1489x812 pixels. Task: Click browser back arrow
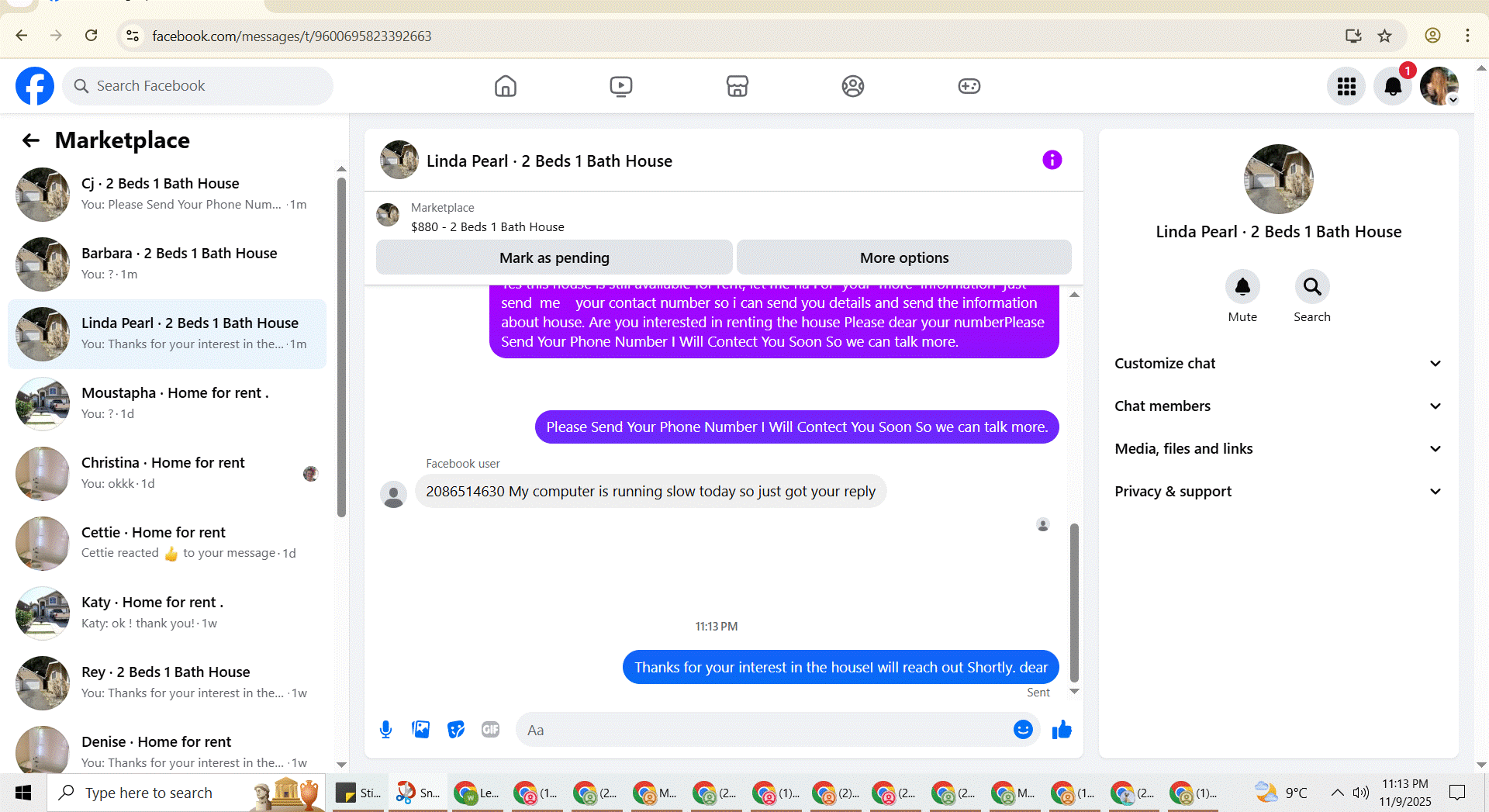(x=22, y=36)
